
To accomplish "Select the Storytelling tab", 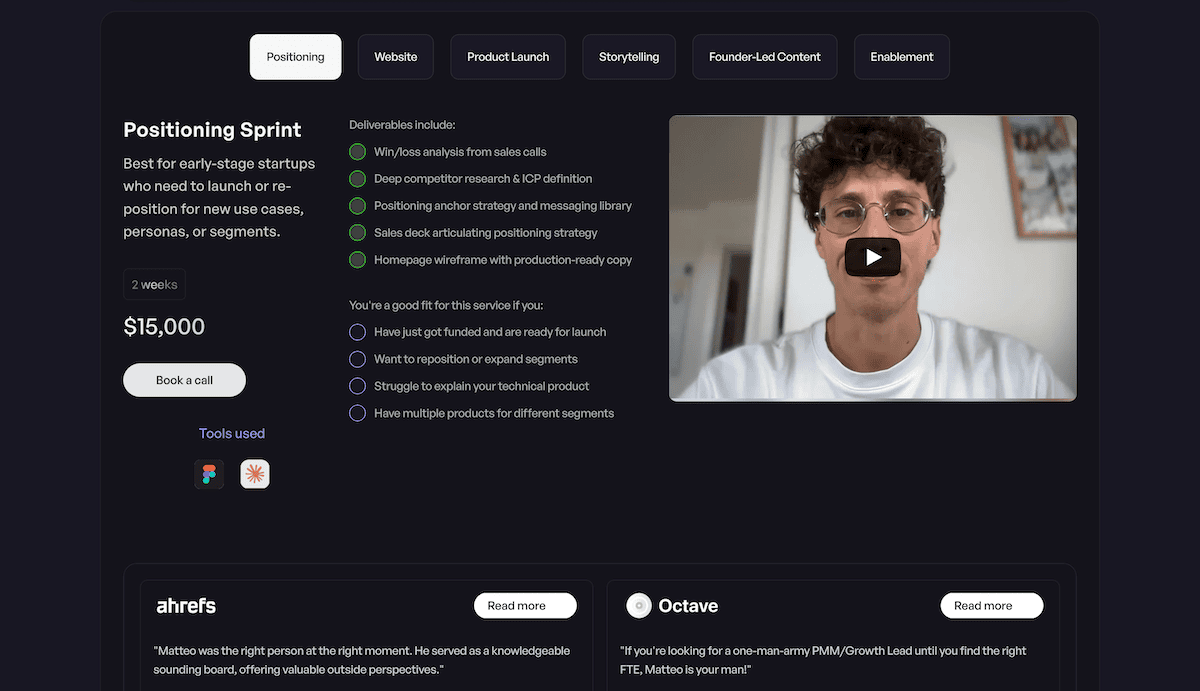I will coord(628,57).
